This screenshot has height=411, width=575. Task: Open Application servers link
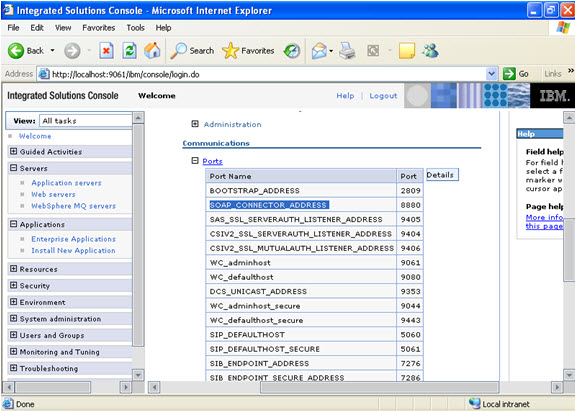[66, 183]
